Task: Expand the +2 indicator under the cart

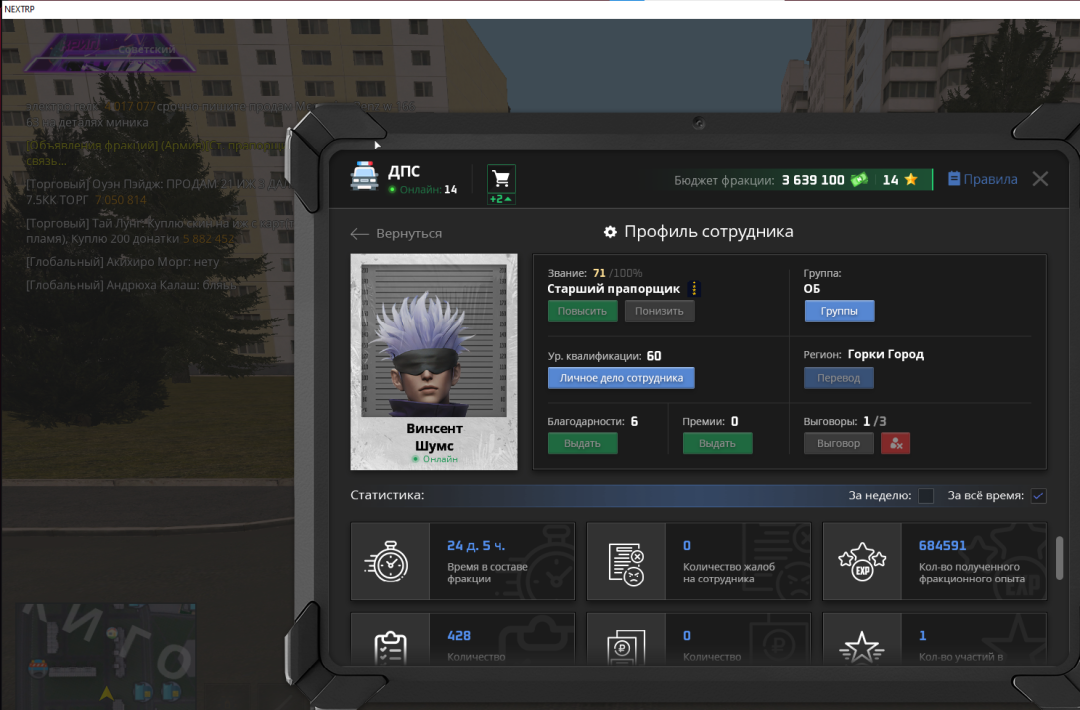Action: [501, 199]
